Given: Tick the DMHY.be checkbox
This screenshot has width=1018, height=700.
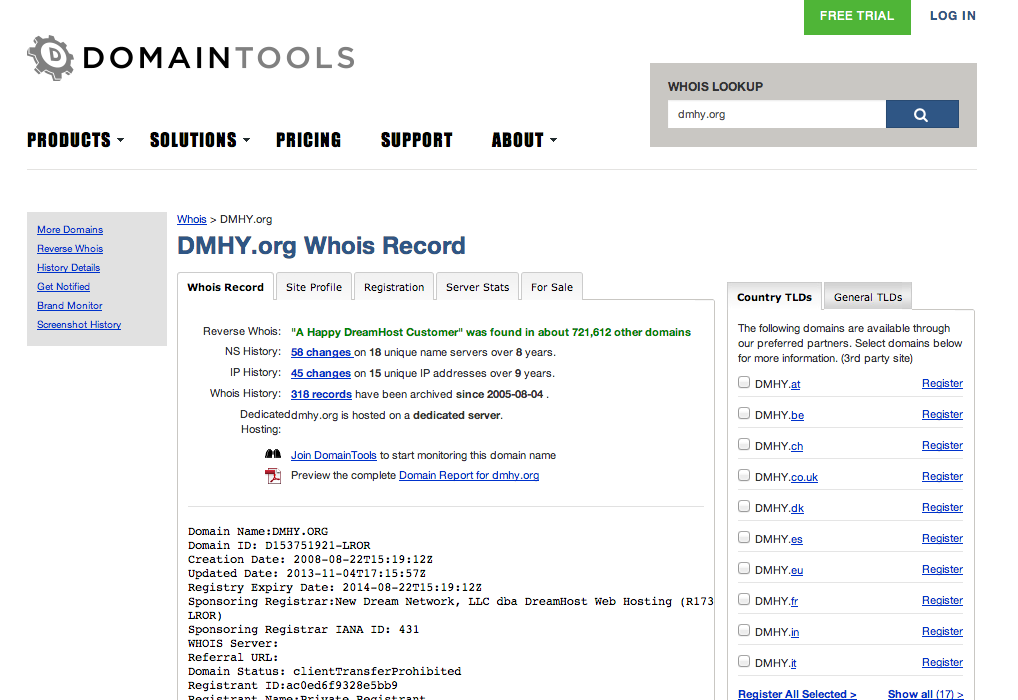Looking at the screenshot, I should 744,414.
